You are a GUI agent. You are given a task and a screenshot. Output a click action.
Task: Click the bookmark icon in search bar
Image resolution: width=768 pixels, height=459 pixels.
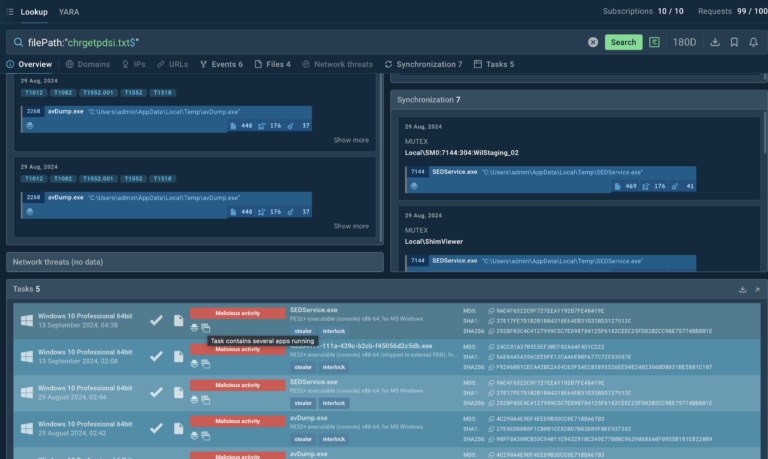(734, 42)
